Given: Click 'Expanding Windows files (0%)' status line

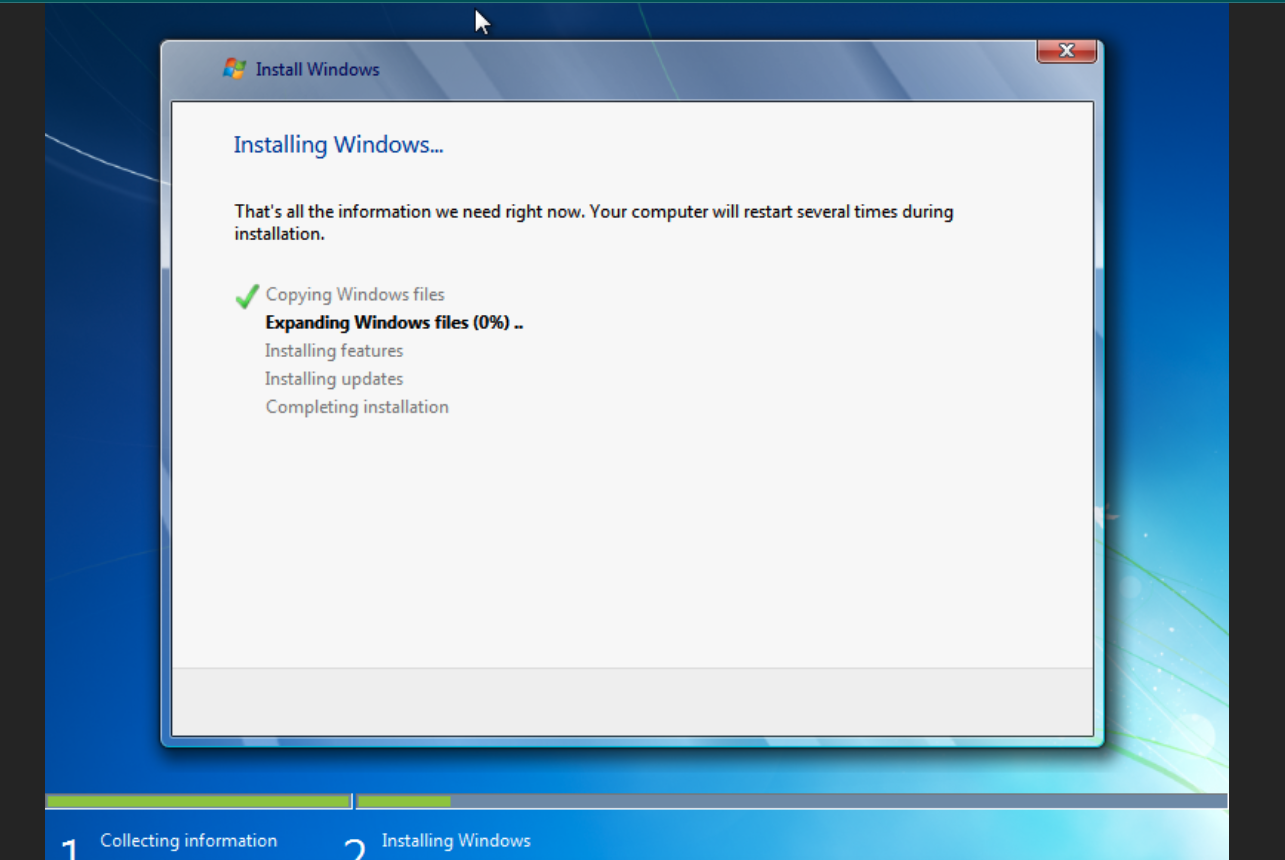Looking at the screenshot, I should [394, 323].
